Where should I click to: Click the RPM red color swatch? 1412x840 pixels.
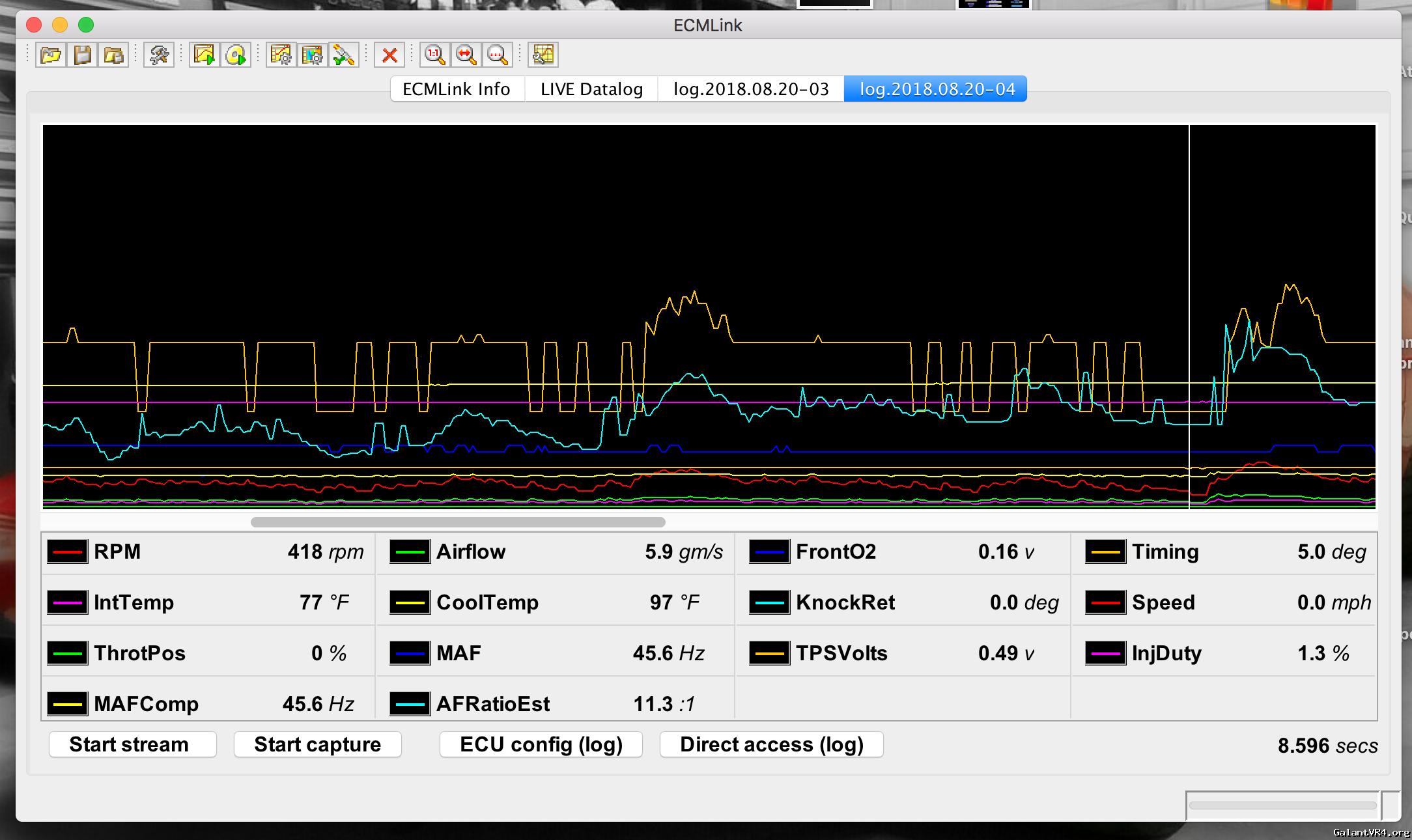coord(67,552)
